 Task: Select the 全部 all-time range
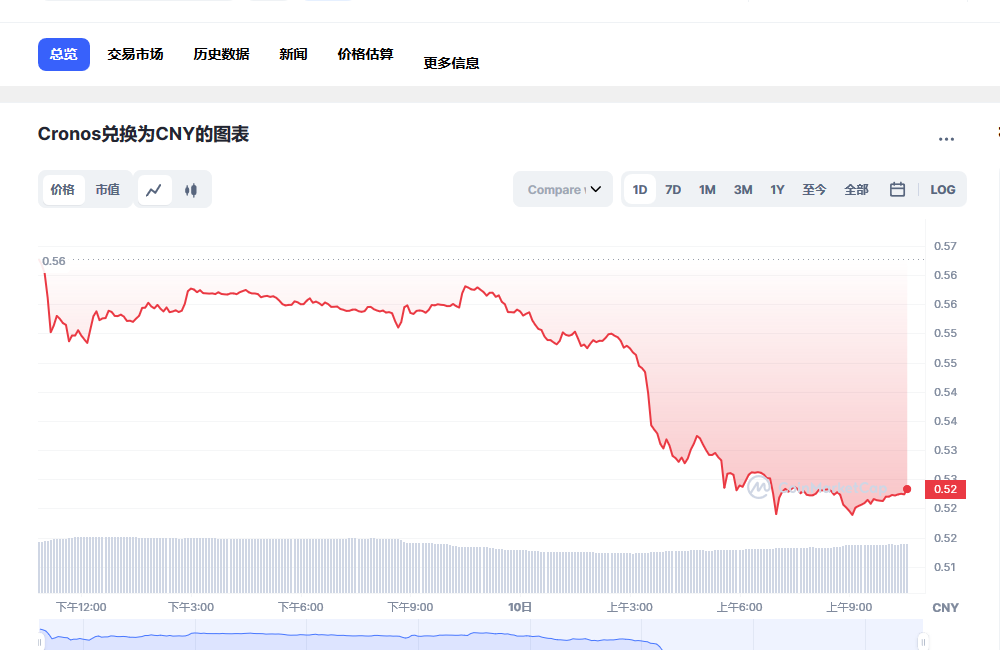[857, 189]
